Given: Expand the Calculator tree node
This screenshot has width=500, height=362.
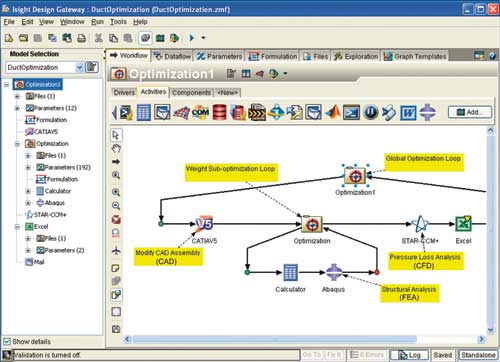Looking at the screenshot, I should point(28,191).
